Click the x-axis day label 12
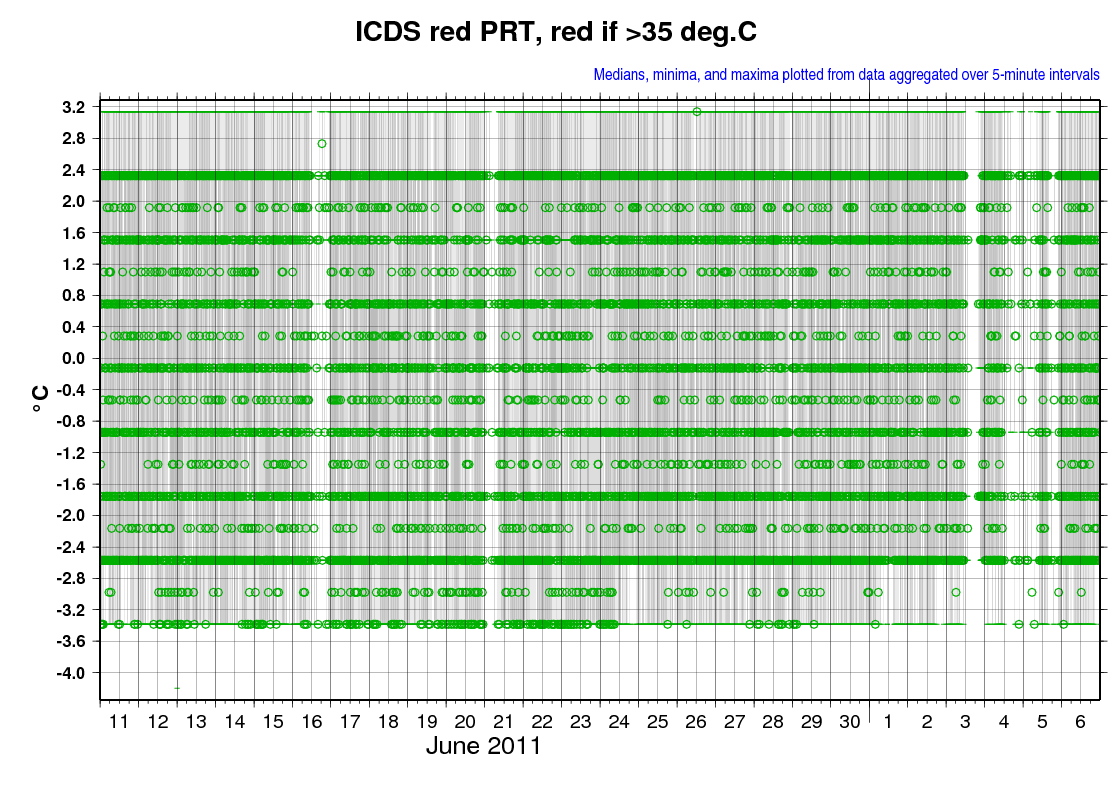 pos(158,722)
